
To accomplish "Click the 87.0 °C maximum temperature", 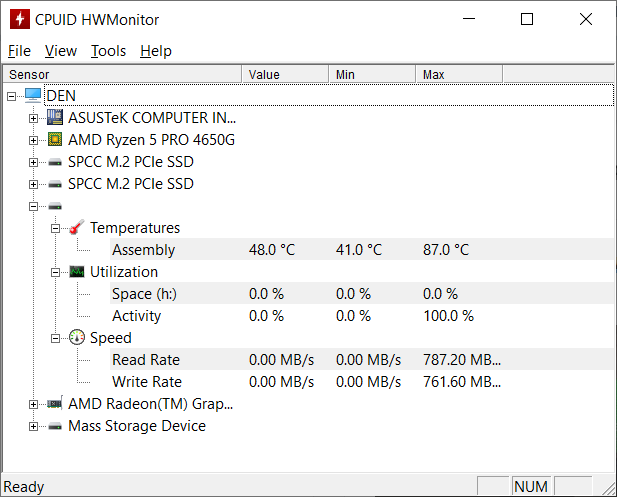I will tap(446, 250).
